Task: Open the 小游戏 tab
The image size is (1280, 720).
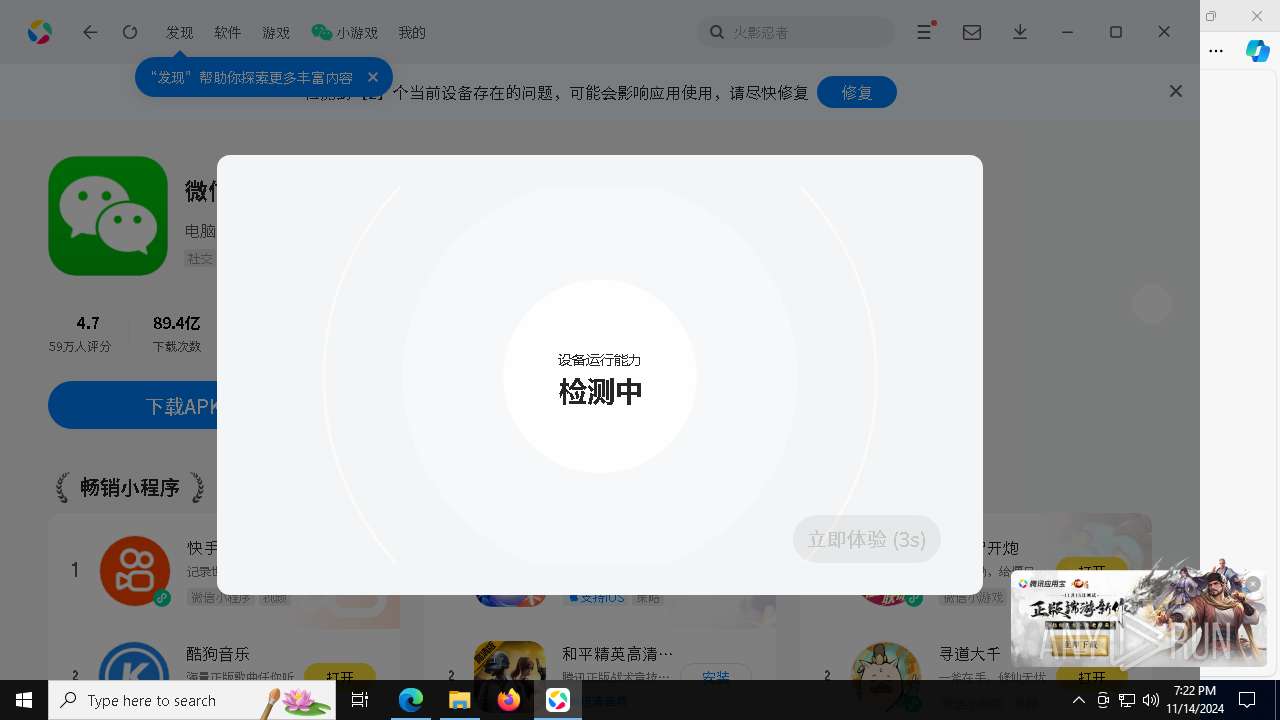Action: (x=345, y=32)
